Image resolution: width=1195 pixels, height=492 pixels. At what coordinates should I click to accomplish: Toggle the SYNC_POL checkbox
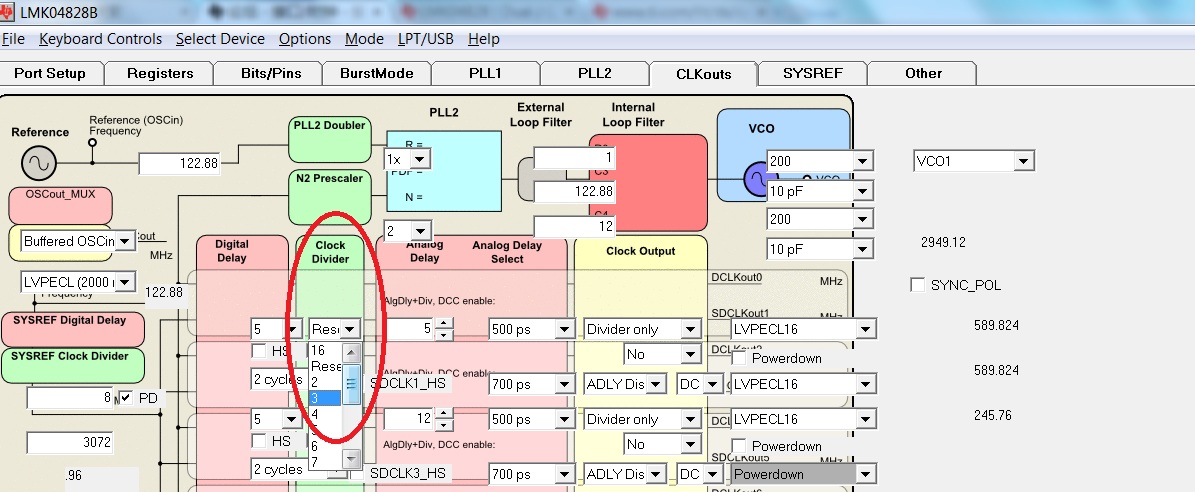[918, 285]
